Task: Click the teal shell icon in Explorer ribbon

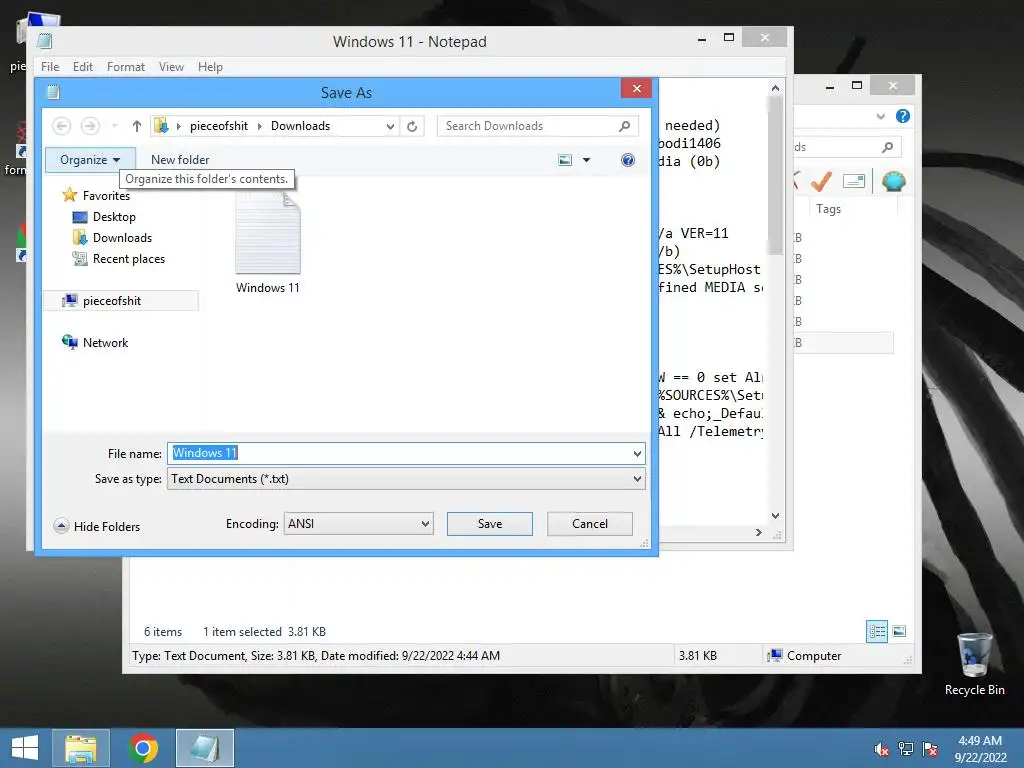Action: point(893,181)
